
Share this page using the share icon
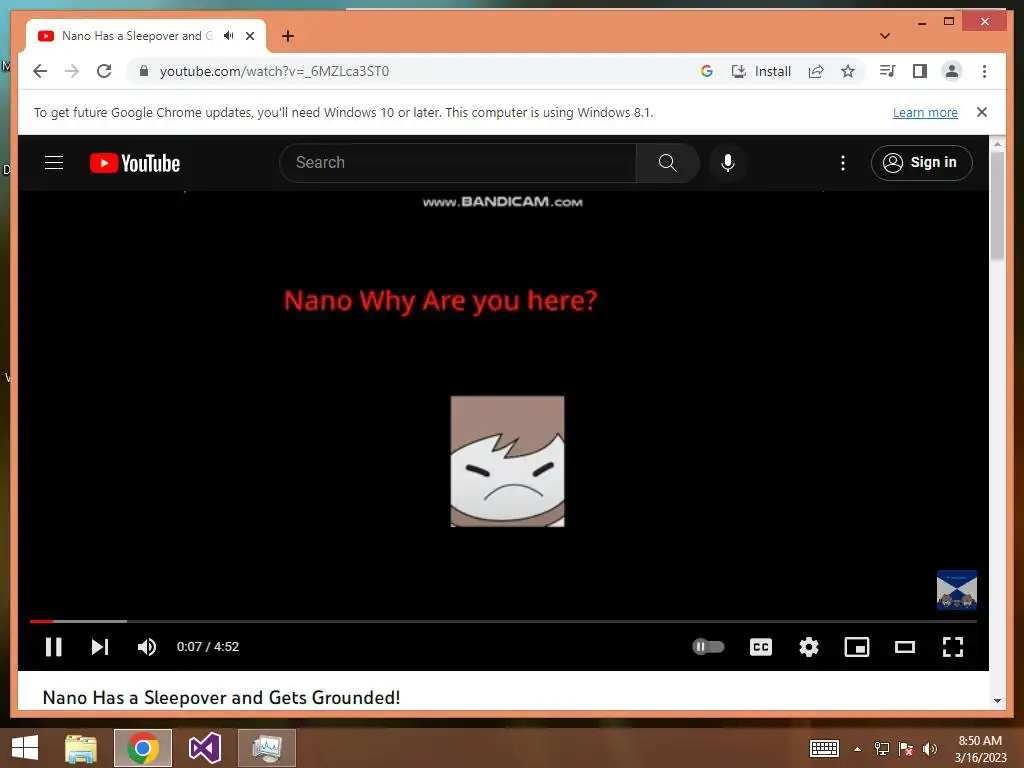(816, 71)
